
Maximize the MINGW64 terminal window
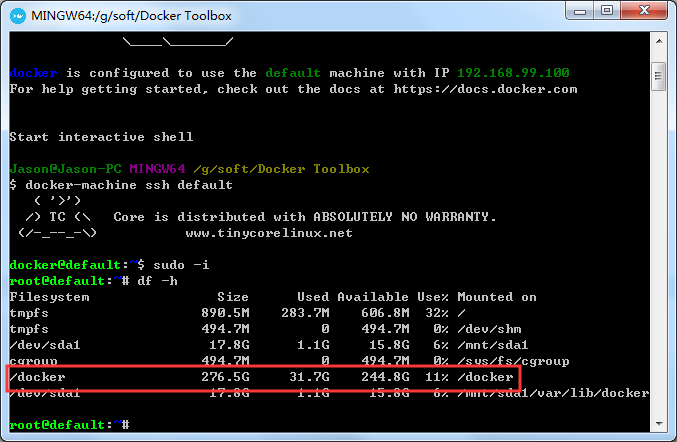pos(607,11)
